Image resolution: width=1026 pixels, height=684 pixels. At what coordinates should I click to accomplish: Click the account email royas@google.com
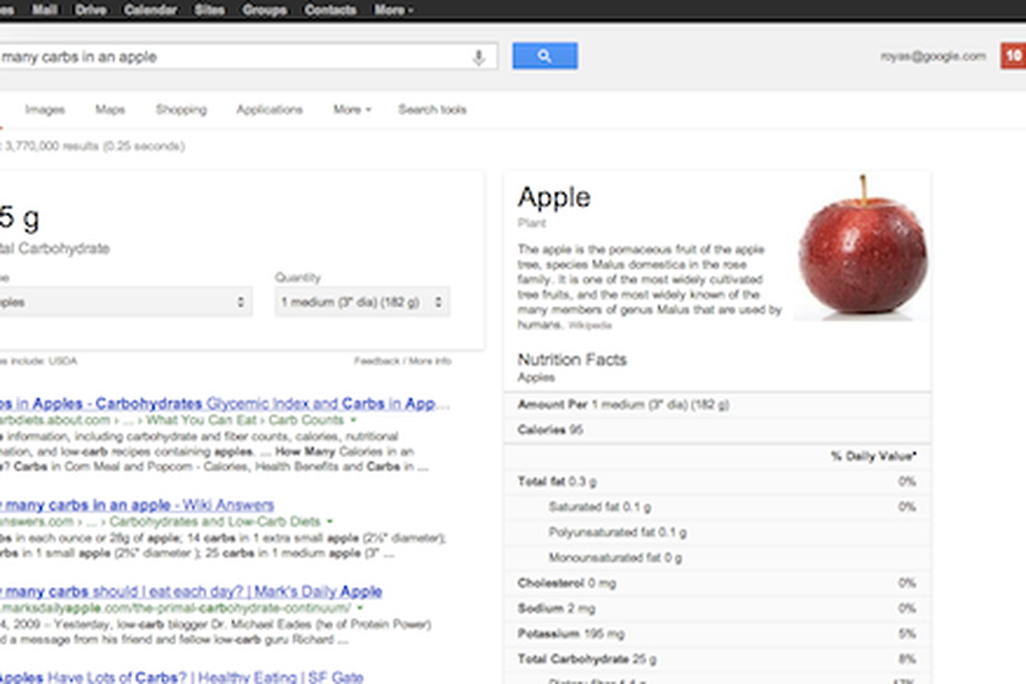click(x=933, y=56)
